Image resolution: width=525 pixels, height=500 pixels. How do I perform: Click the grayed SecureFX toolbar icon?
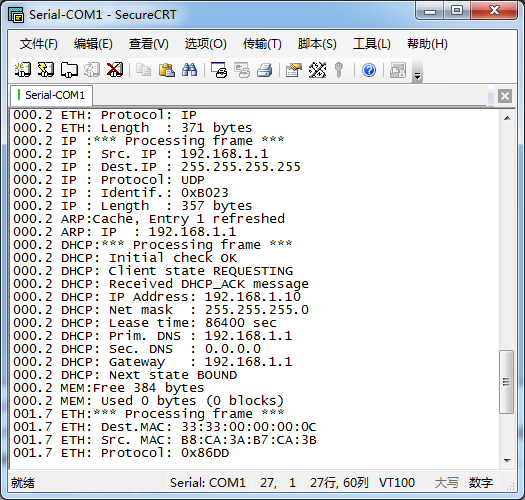[x=398, y=70]
